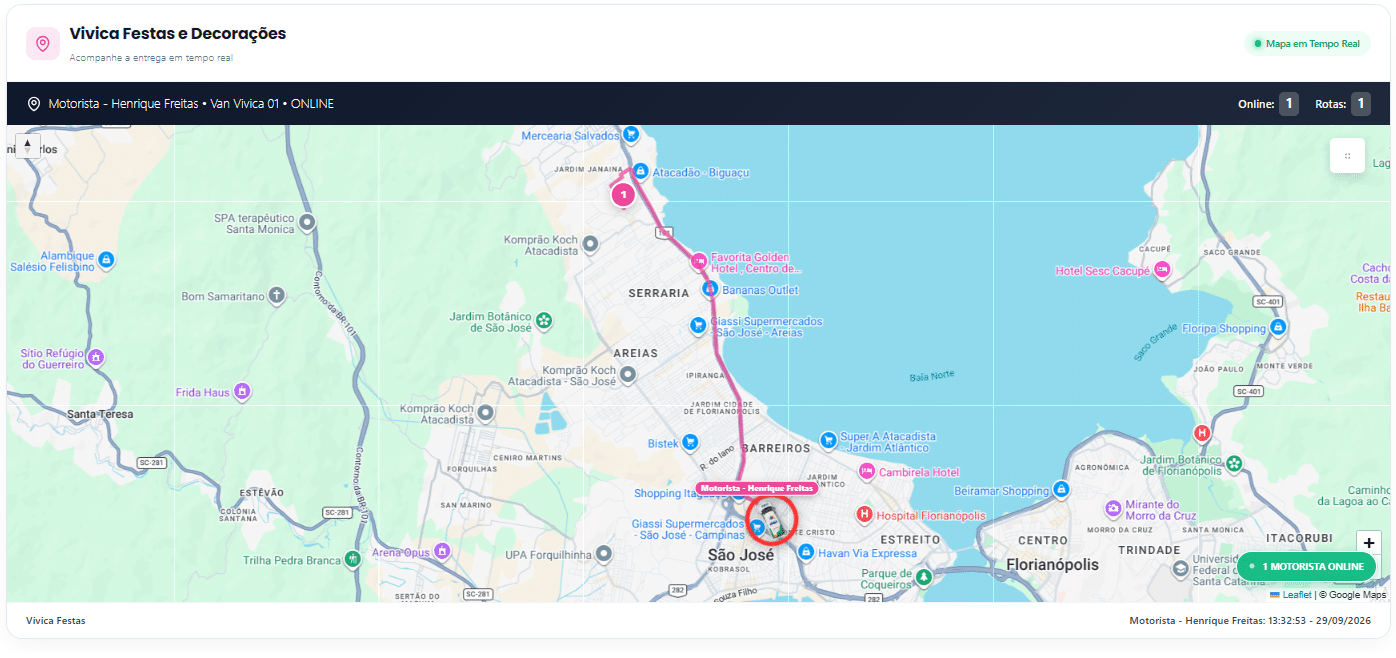1396x658 pixels.
Task: Click the Trilha Pedra Branca hiking icon
Action: tap(352, 559)
